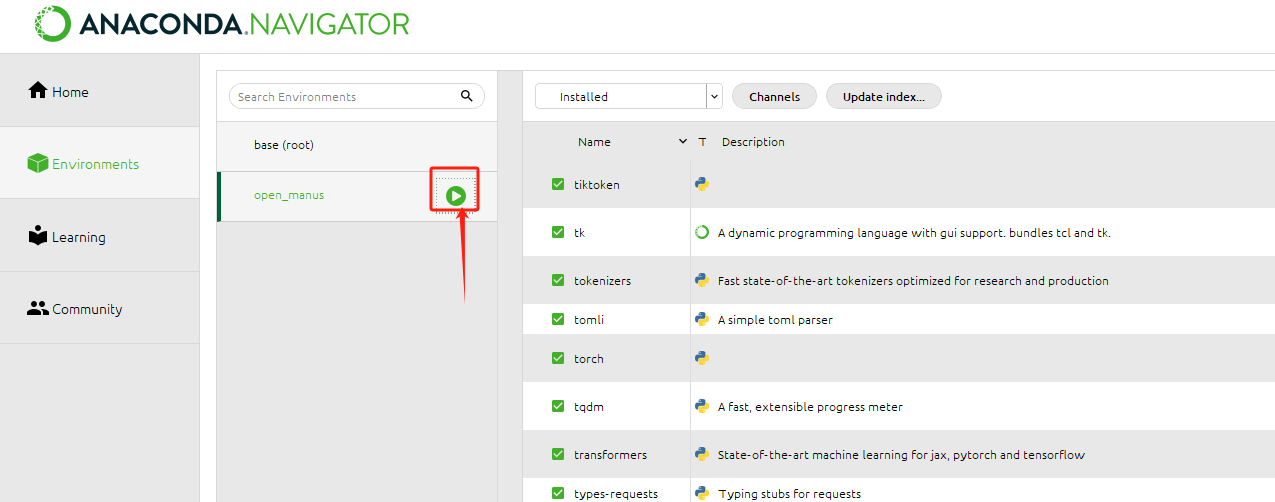Toggle the types-requests package checkbox
Image resolution: width=1275 pixels, height=502 pixels.
coord(558,493)
